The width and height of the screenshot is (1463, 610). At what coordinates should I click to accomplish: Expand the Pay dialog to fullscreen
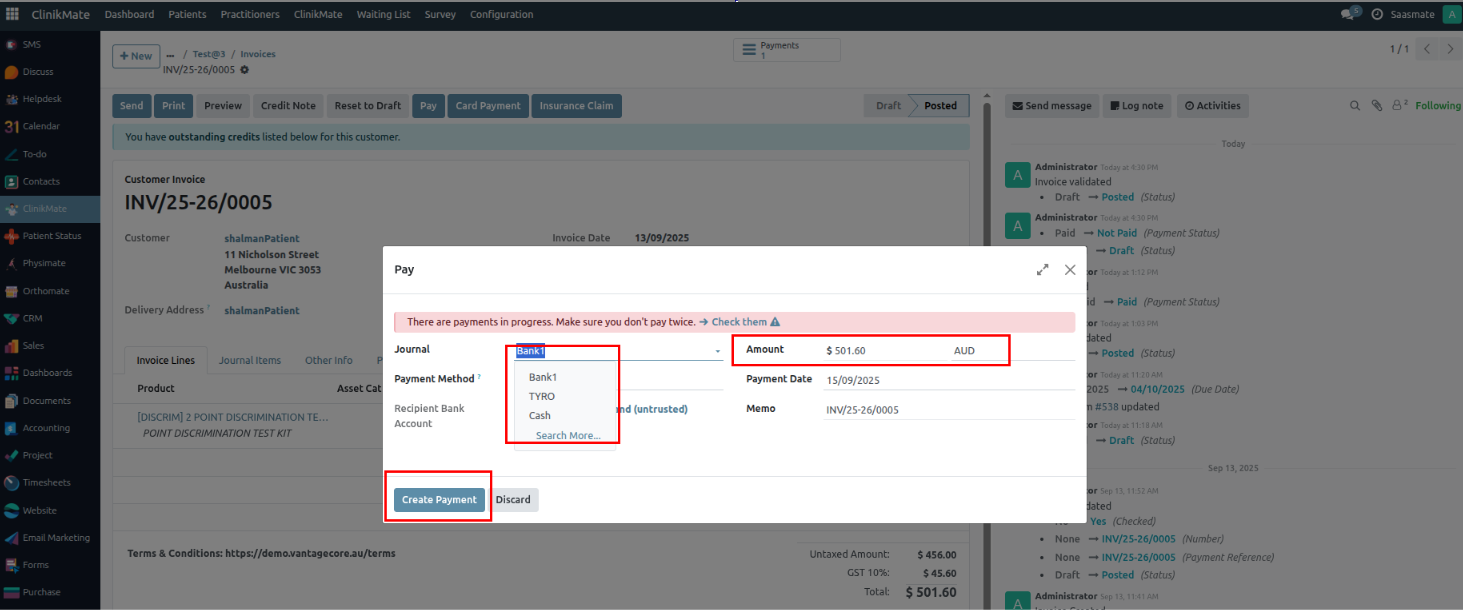tap(1043, 270)
